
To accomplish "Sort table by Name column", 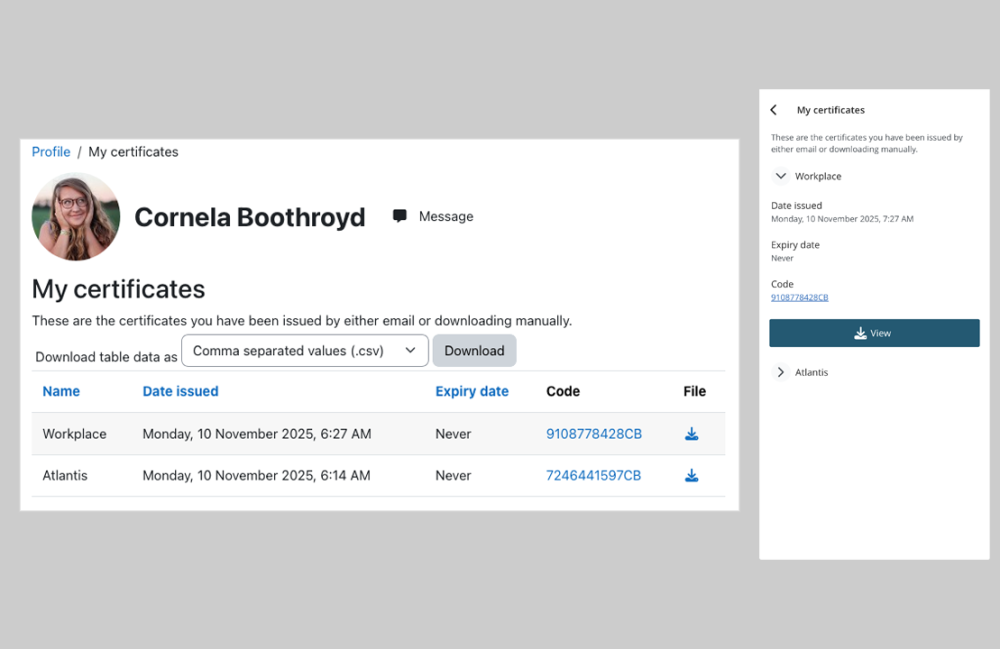I will 61,392.
